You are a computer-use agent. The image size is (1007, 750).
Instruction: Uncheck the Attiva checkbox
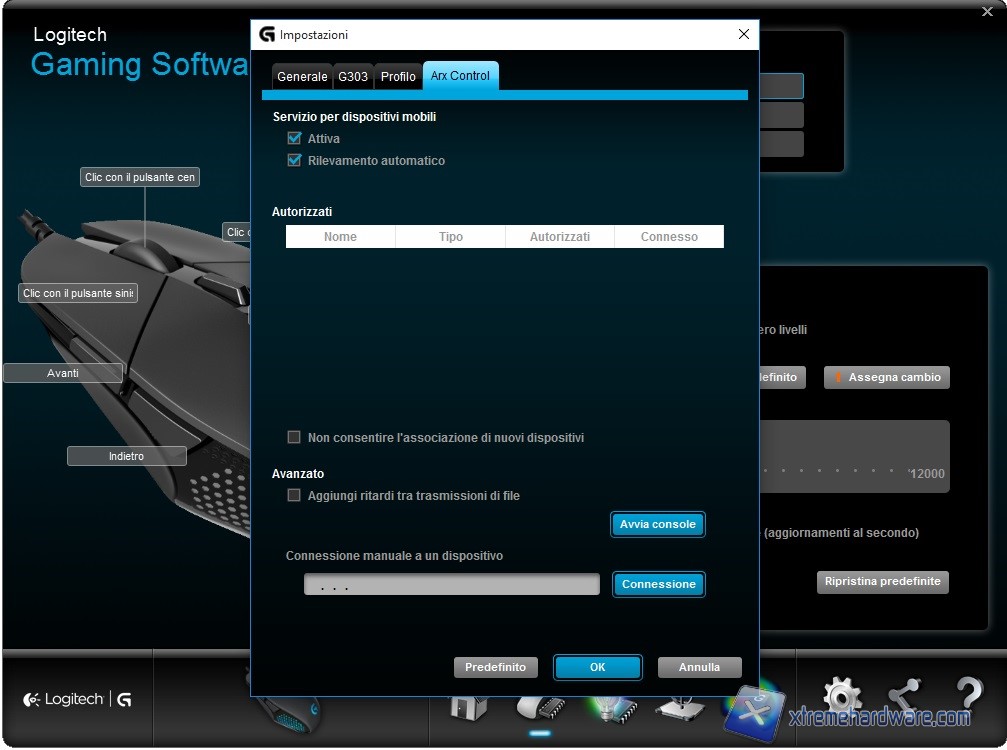click(294, 139)
